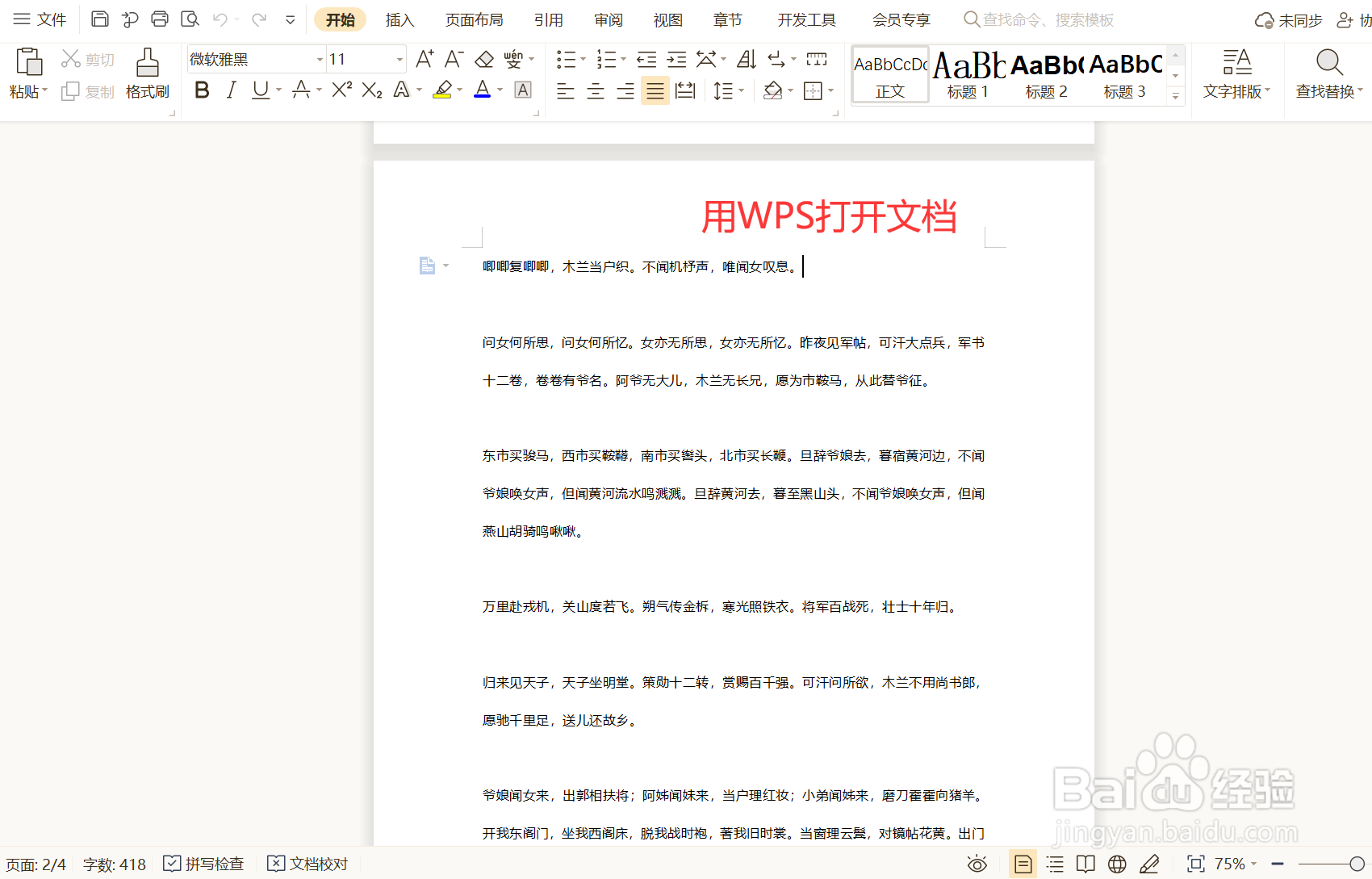Switch to web layout view icon
Viewport: 1372px width, 879px height.
[1117, 863]
